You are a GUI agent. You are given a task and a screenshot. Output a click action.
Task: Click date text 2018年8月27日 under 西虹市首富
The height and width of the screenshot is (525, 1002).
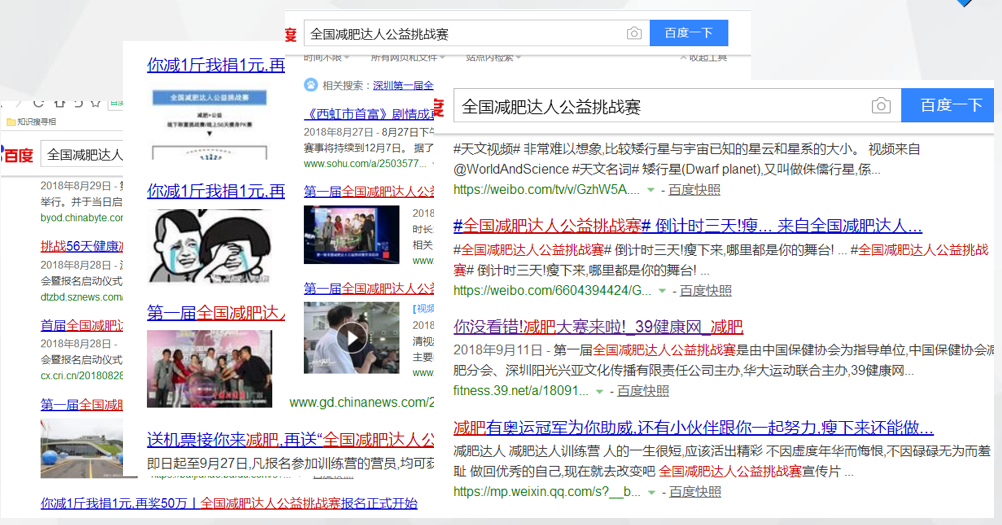[x=338, y=132]
